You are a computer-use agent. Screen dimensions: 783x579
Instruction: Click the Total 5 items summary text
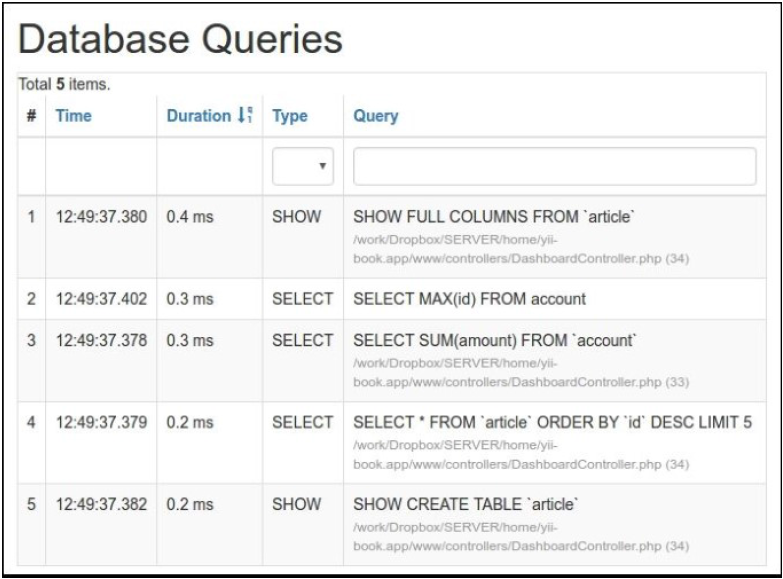(64, 84)
